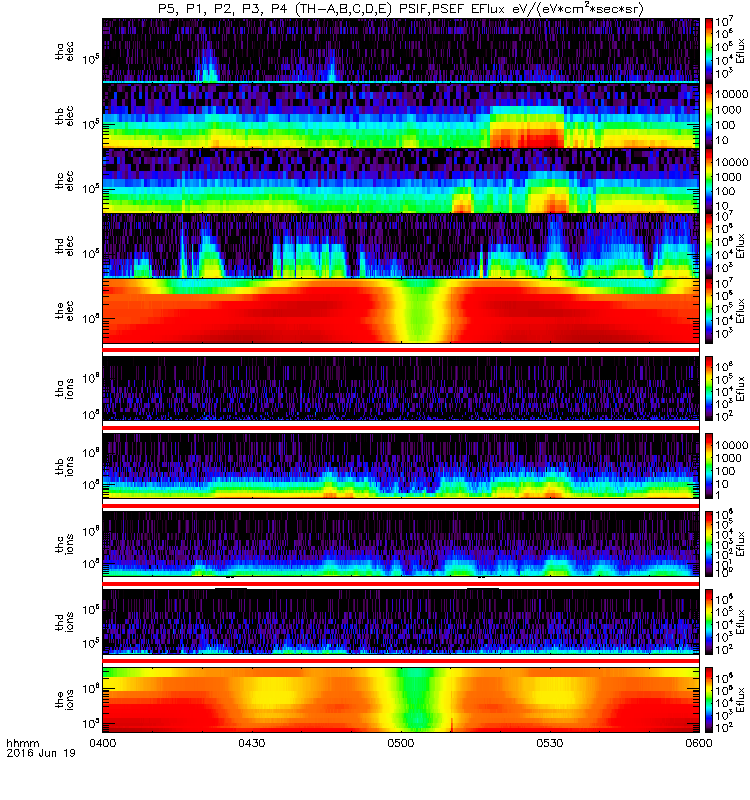Click the 0600 time axis label
The width and height of the screenshot is (750, 800).
pos(698,743)
